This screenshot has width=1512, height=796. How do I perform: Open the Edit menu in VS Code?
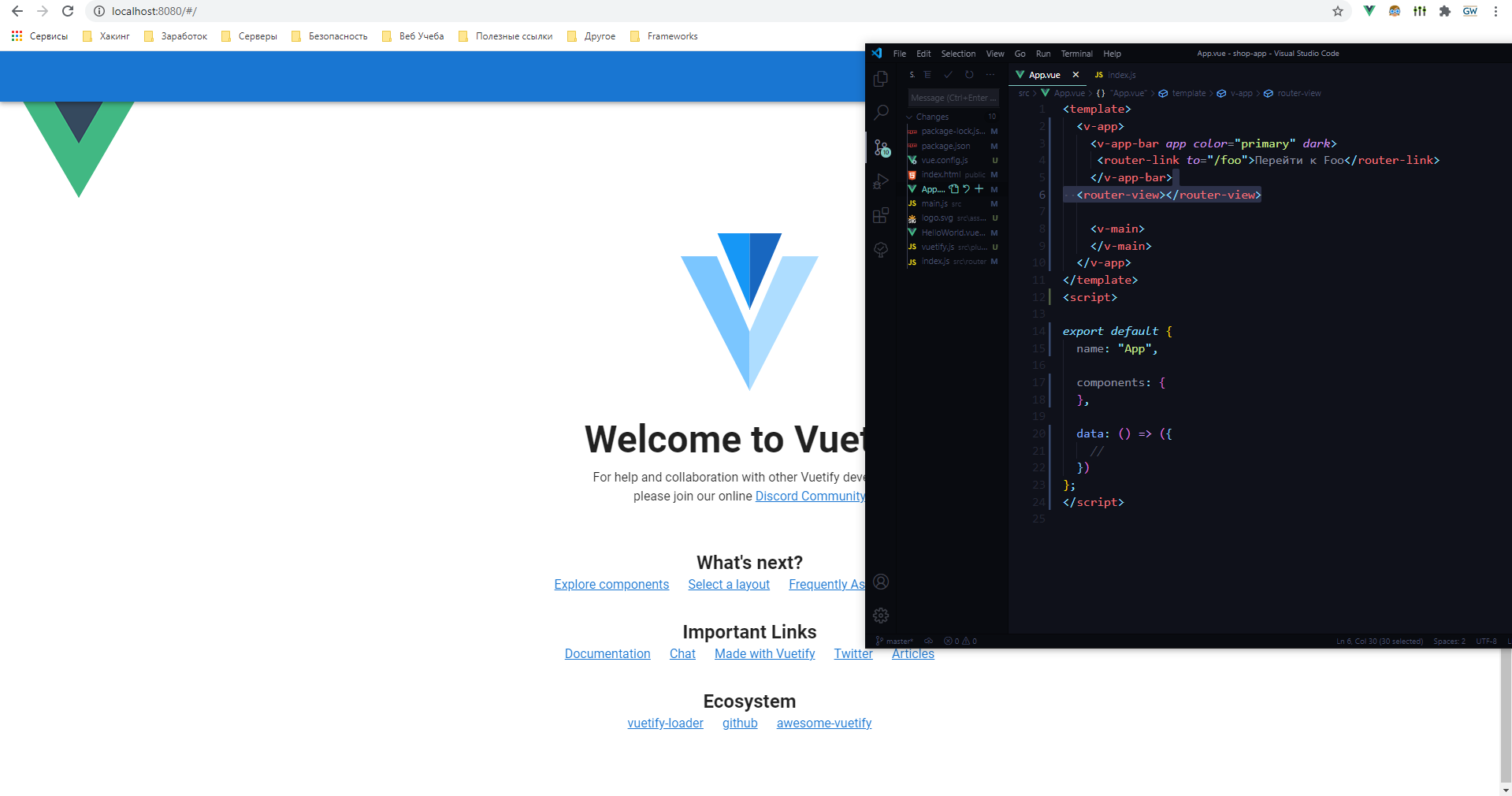pos(923,54)
